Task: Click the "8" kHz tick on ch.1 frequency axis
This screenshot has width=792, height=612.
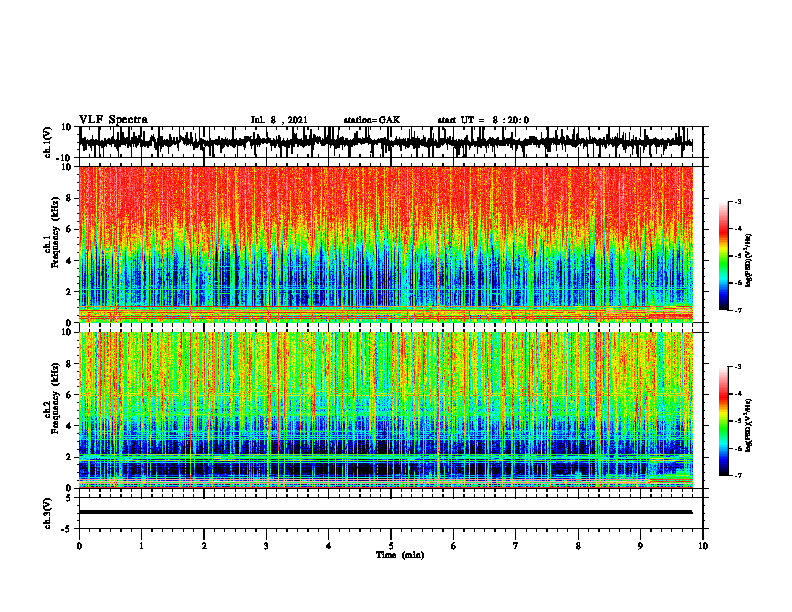Action: tap(69, 198)
